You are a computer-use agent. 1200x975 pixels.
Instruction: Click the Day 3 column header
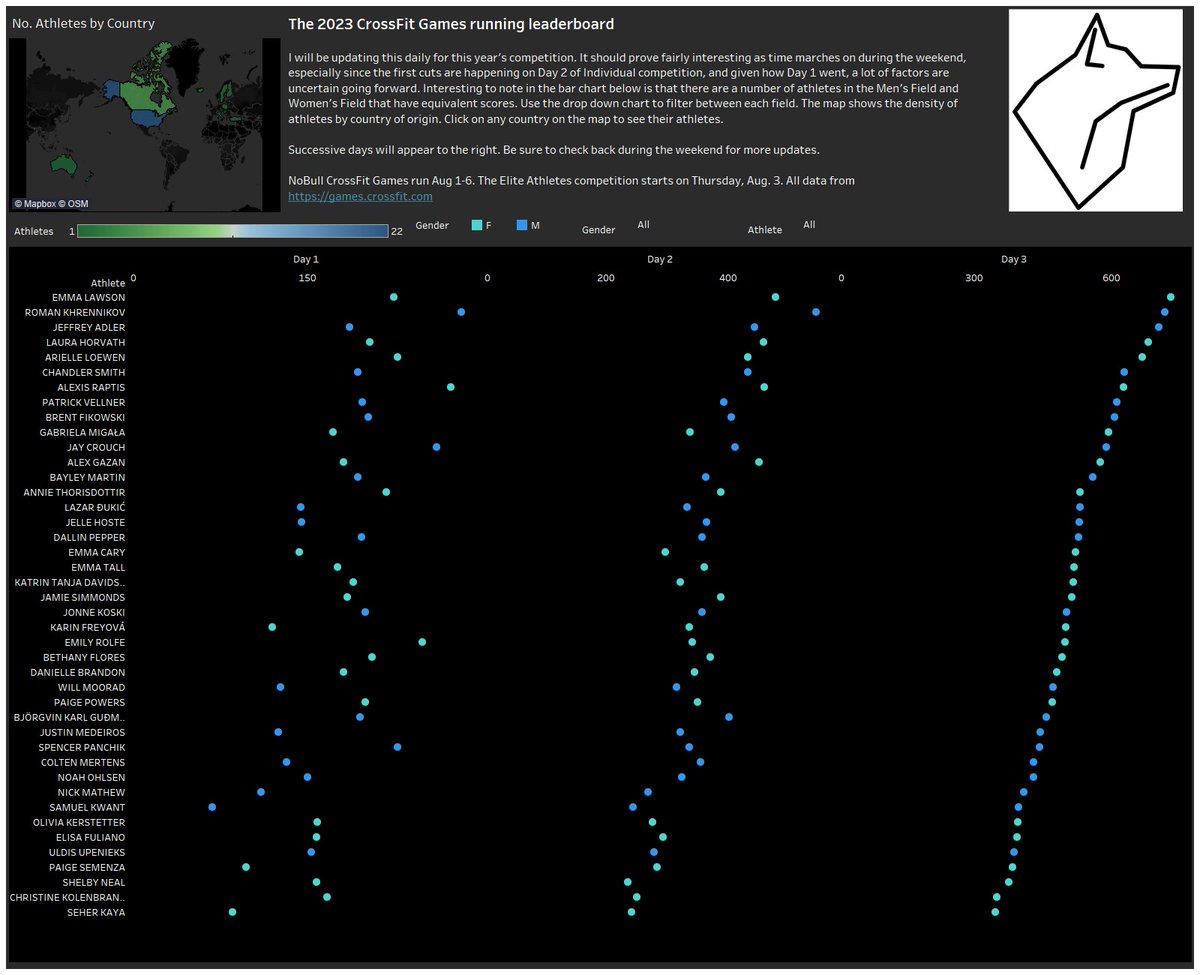1014,259
